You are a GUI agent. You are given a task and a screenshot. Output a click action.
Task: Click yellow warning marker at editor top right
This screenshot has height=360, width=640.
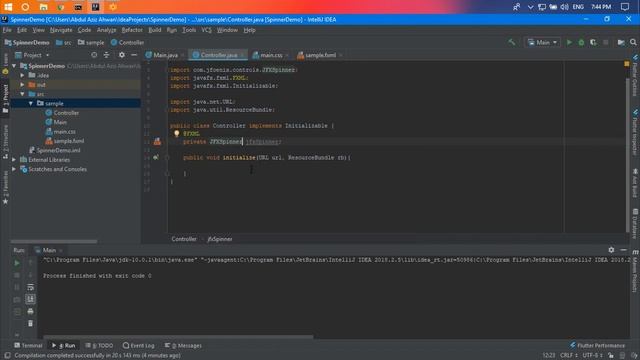click(x=627, y=64)
